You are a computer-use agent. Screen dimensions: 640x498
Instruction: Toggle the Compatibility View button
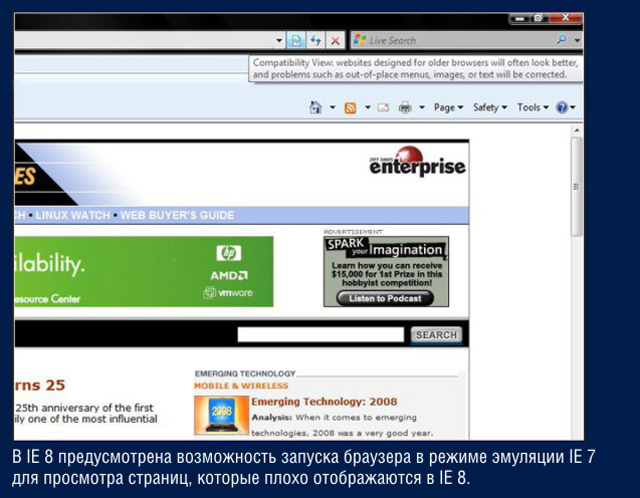(x=296, y=40)
